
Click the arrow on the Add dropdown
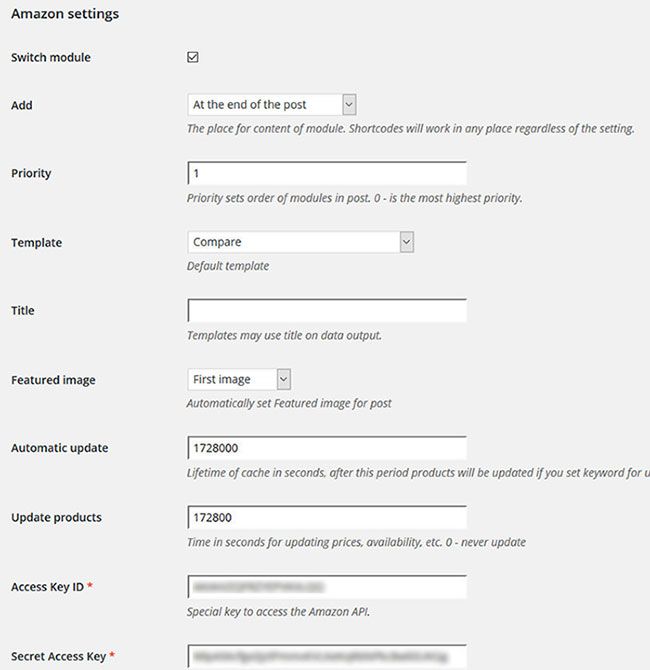click(349, 104)
